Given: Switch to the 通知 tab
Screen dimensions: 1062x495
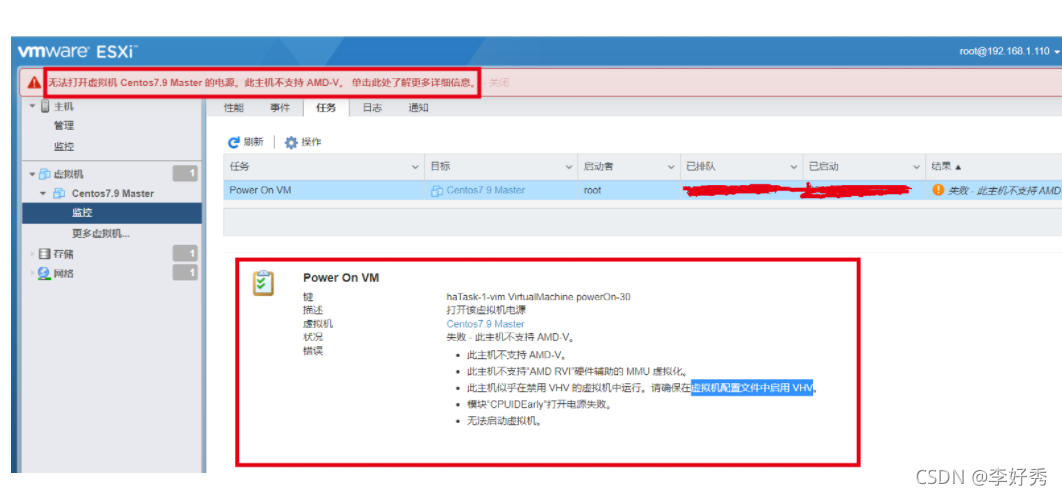Looking at the screenshot, I should 418,108.
